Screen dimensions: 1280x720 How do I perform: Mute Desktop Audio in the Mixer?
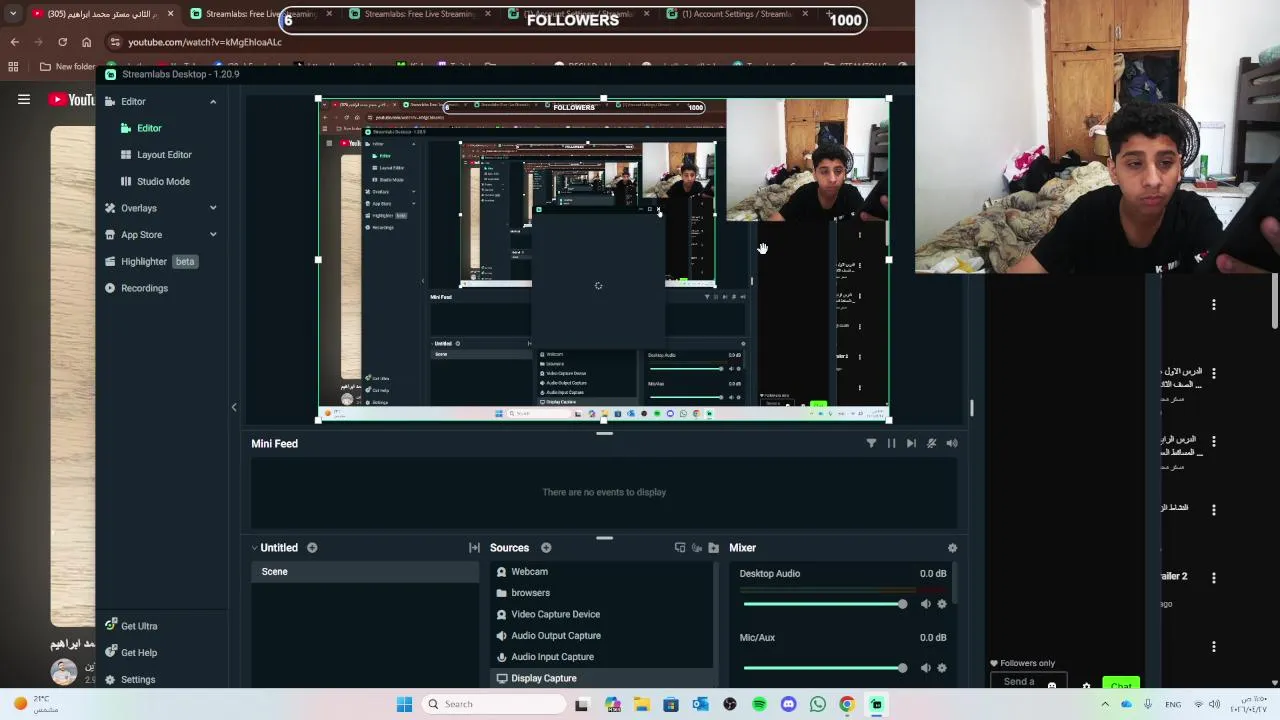pyautogui.click(x=925, y=604)
